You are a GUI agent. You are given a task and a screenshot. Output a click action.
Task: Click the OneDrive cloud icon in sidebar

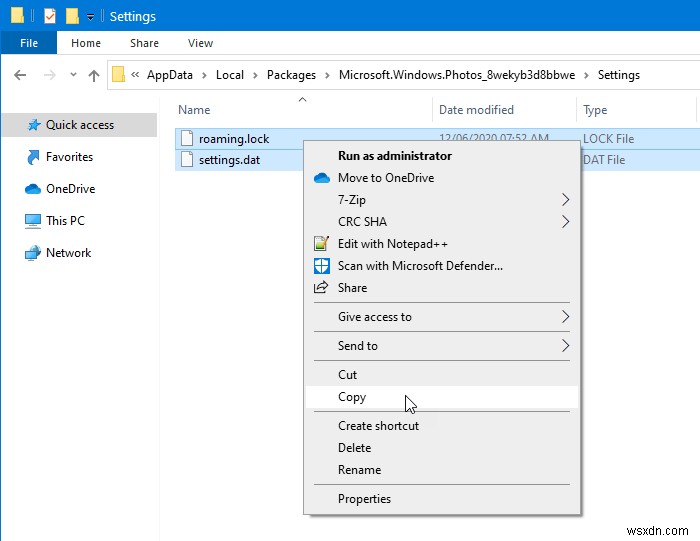point(33,189)
